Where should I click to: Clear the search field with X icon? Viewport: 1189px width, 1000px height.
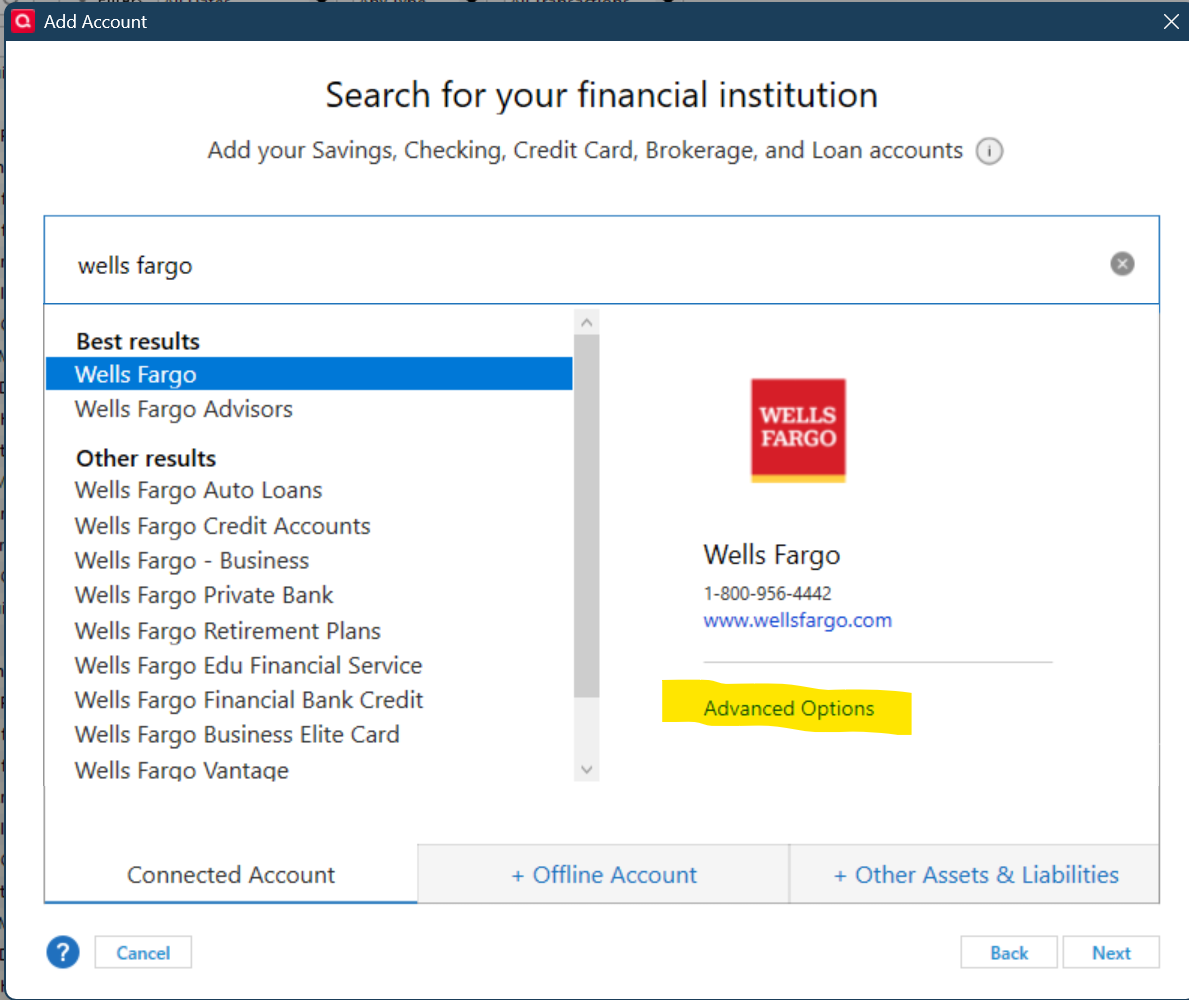(1122, 263)
